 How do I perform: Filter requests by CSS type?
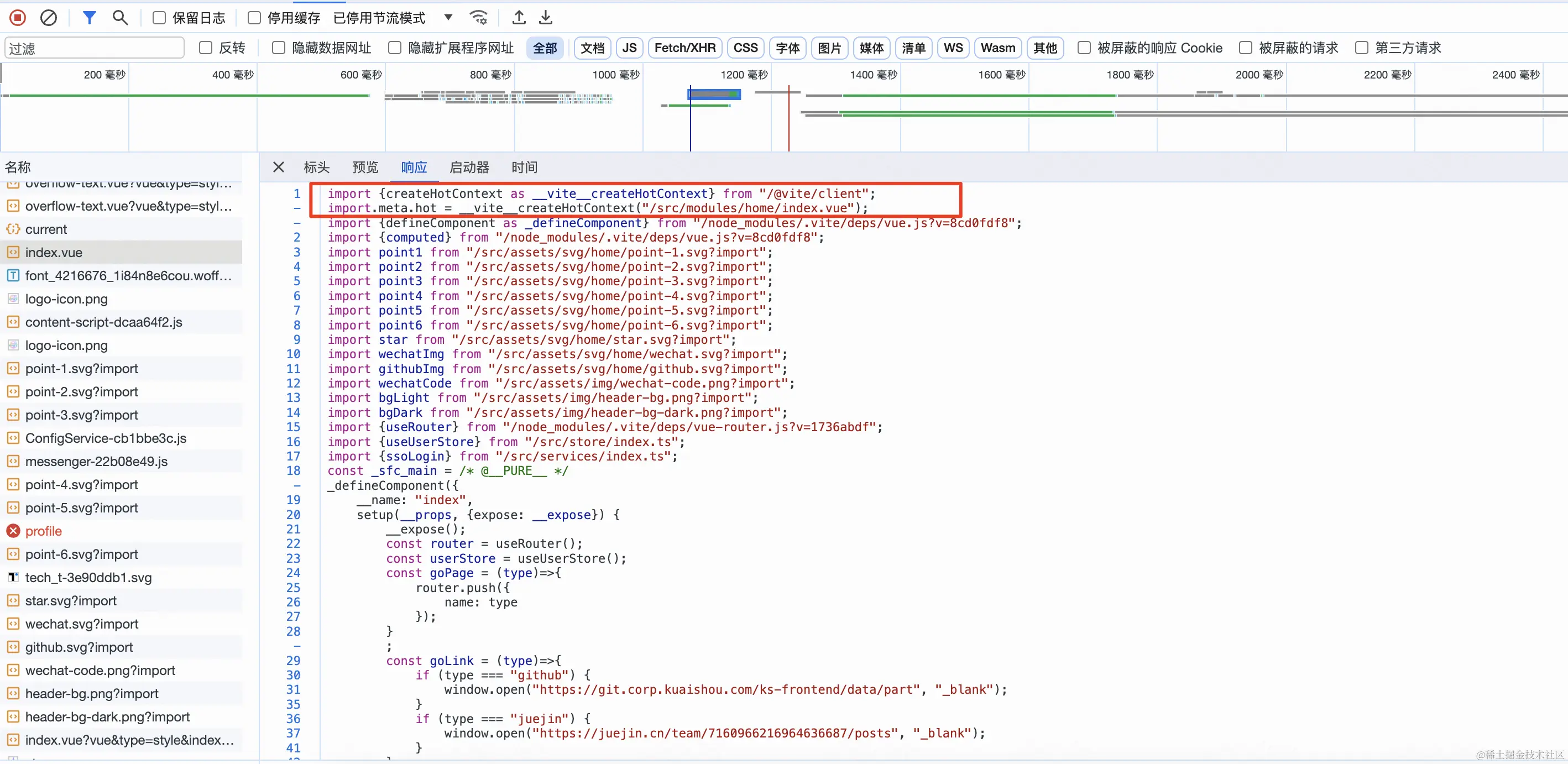pos(745,48)
